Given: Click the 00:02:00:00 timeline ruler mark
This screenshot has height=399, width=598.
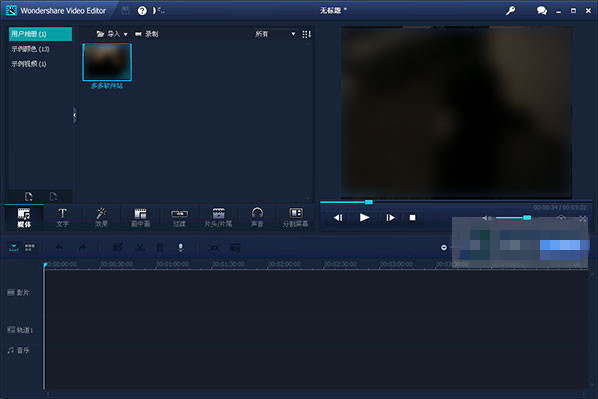Looking at the screenshot, I should (x=284, y=264).
